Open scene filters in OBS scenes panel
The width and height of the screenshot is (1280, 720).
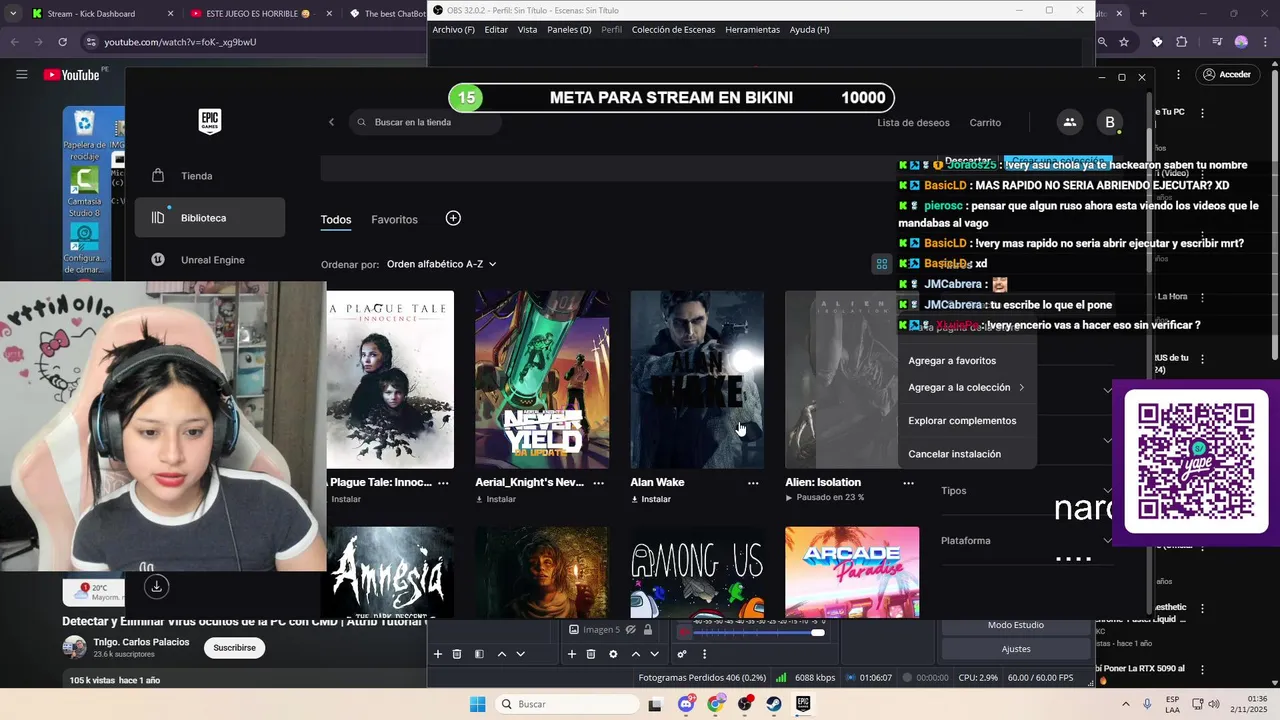479,654
